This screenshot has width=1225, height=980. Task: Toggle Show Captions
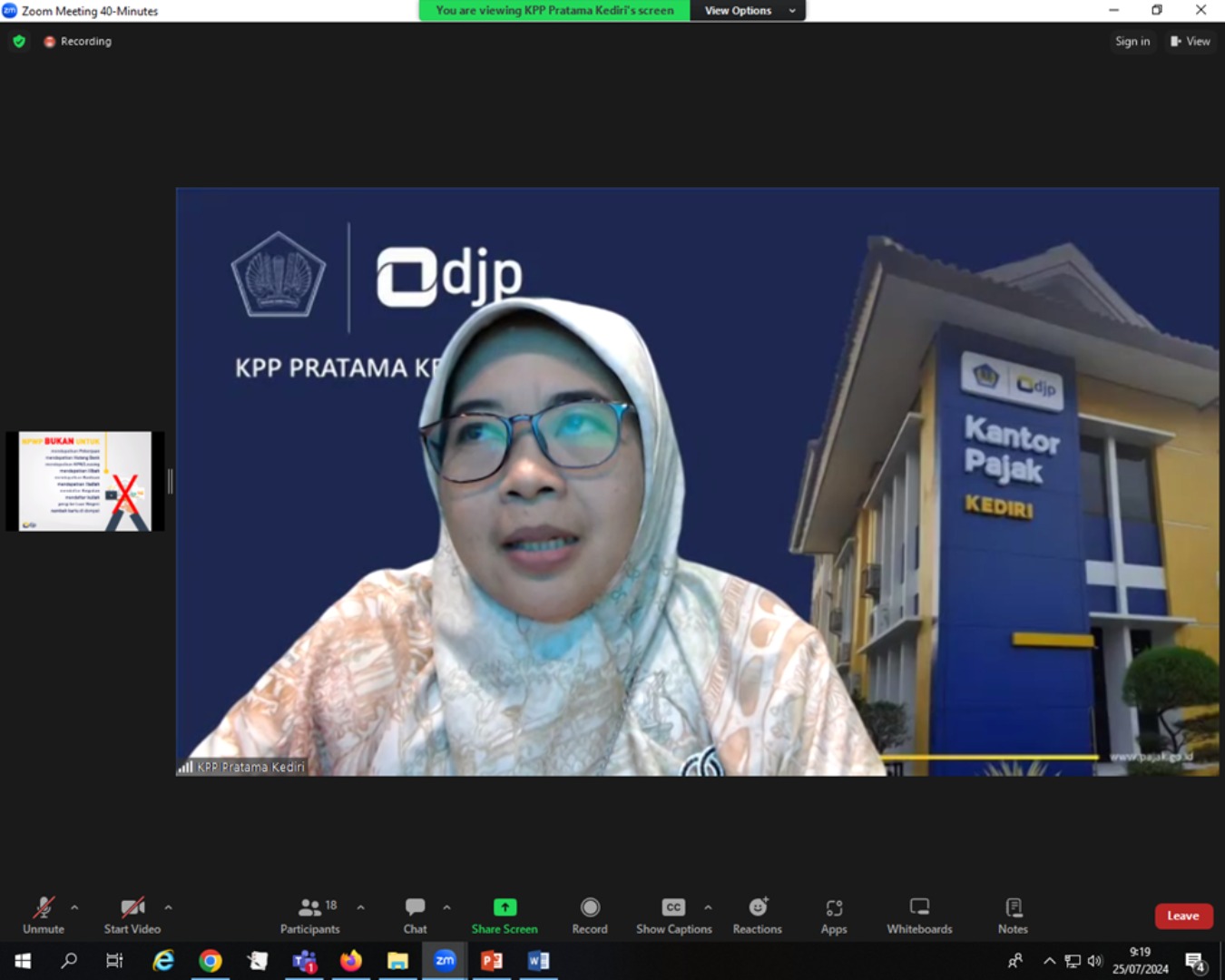point(673,915)
